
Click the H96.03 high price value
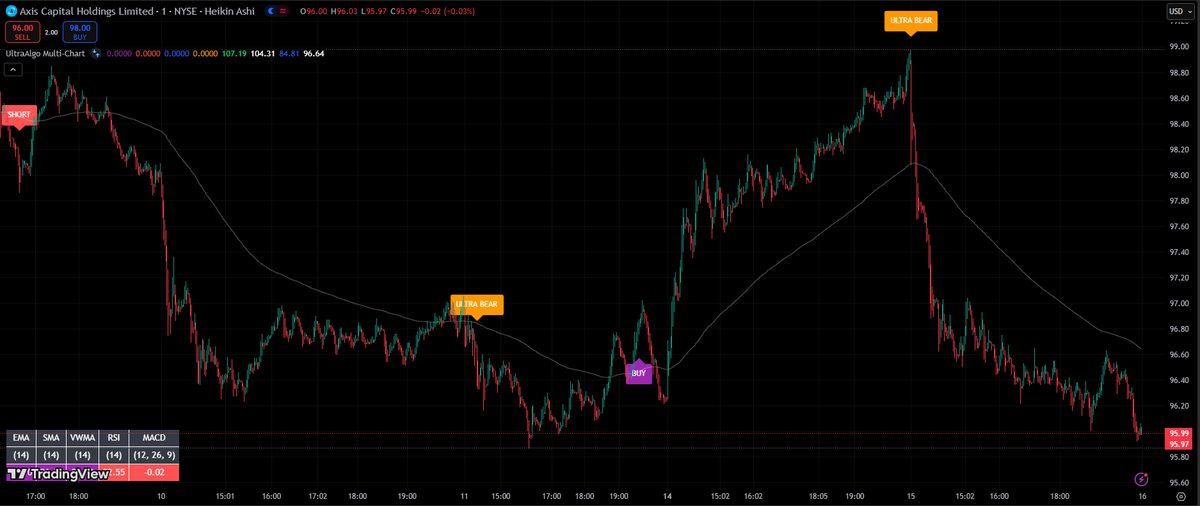click(346, 11)
